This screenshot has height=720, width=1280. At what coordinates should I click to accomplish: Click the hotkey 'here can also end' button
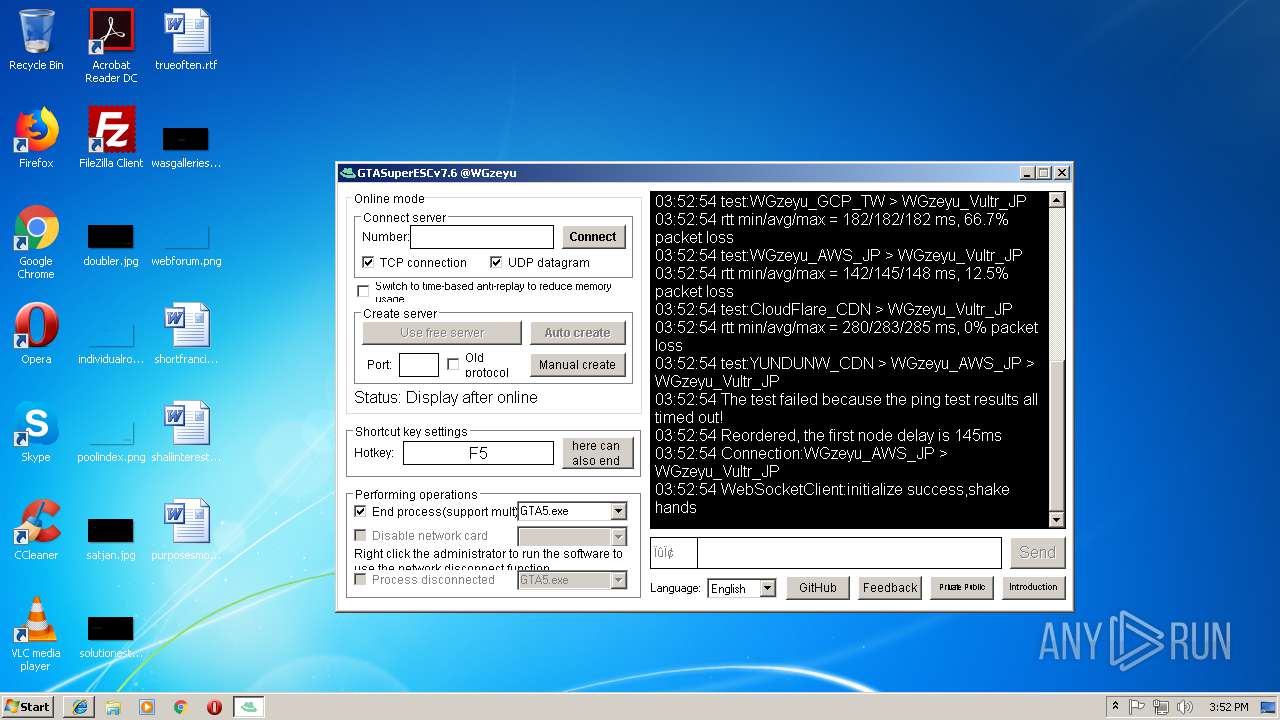pyautogui.click(x=596, y=453)
